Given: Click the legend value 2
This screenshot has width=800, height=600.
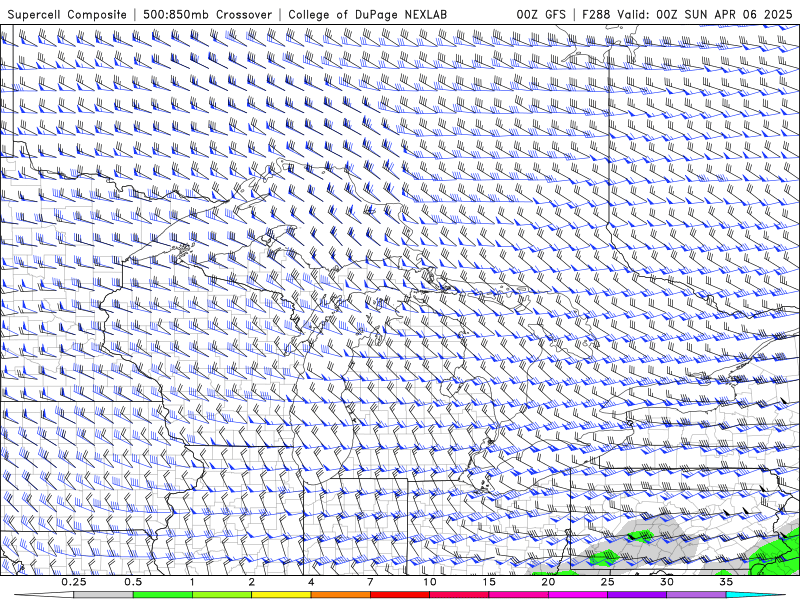Looking at the screenshot, I should pos(252,582).
